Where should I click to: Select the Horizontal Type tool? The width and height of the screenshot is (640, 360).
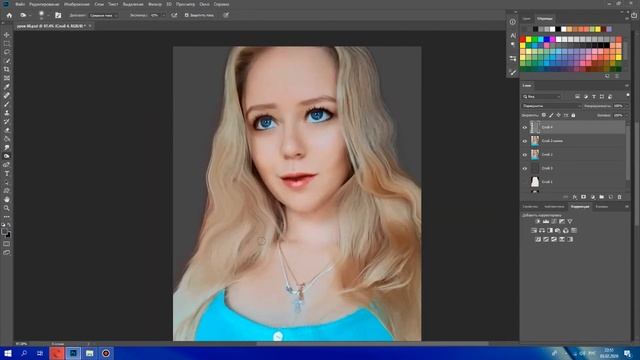coord(7,174)
